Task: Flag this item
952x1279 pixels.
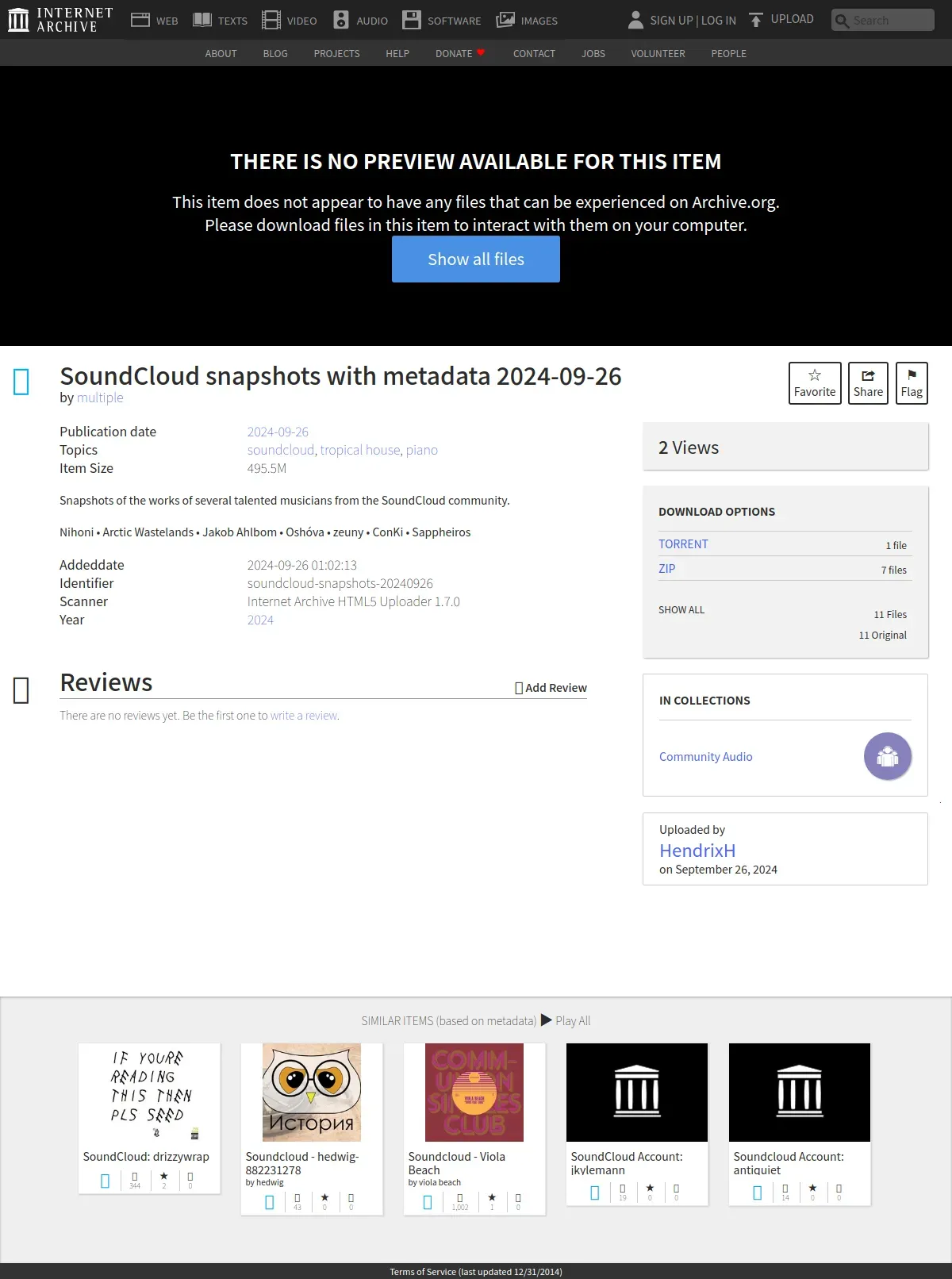Action: pos(912,383)
